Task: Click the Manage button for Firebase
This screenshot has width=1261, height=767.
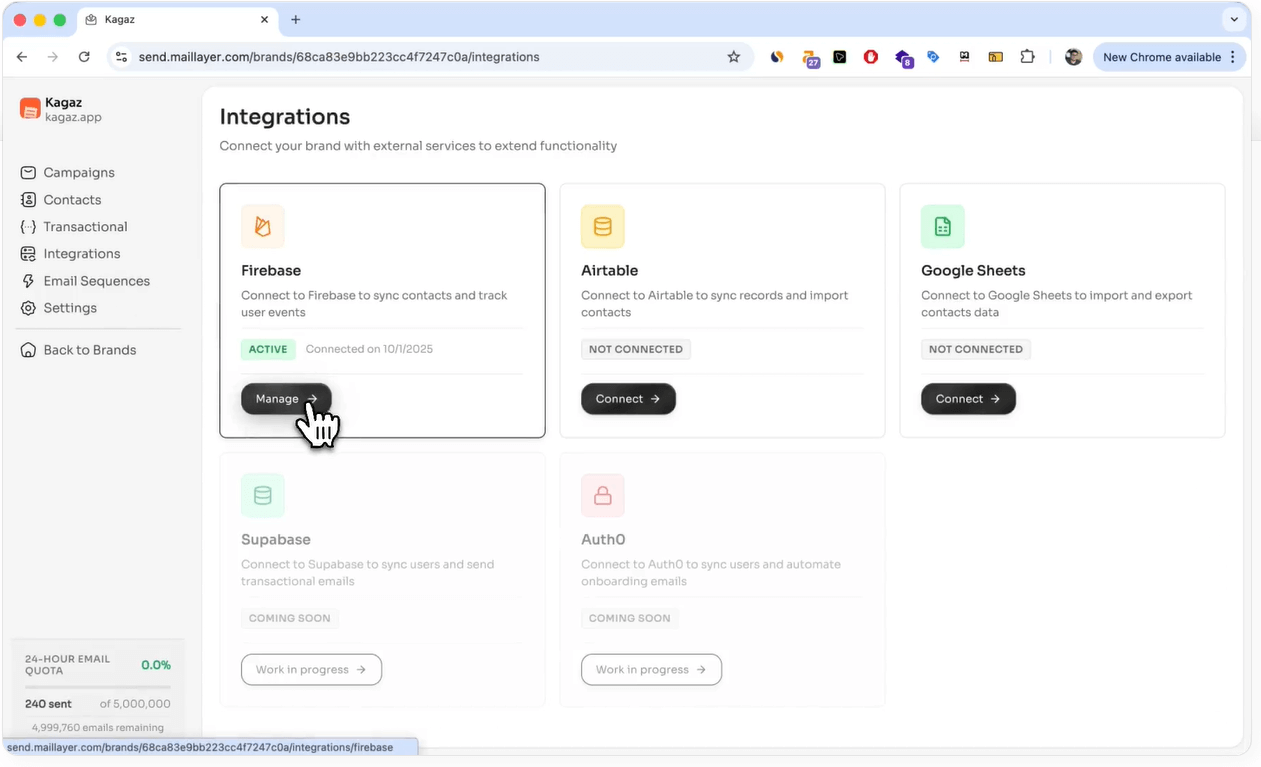Action: click(286, 398)
